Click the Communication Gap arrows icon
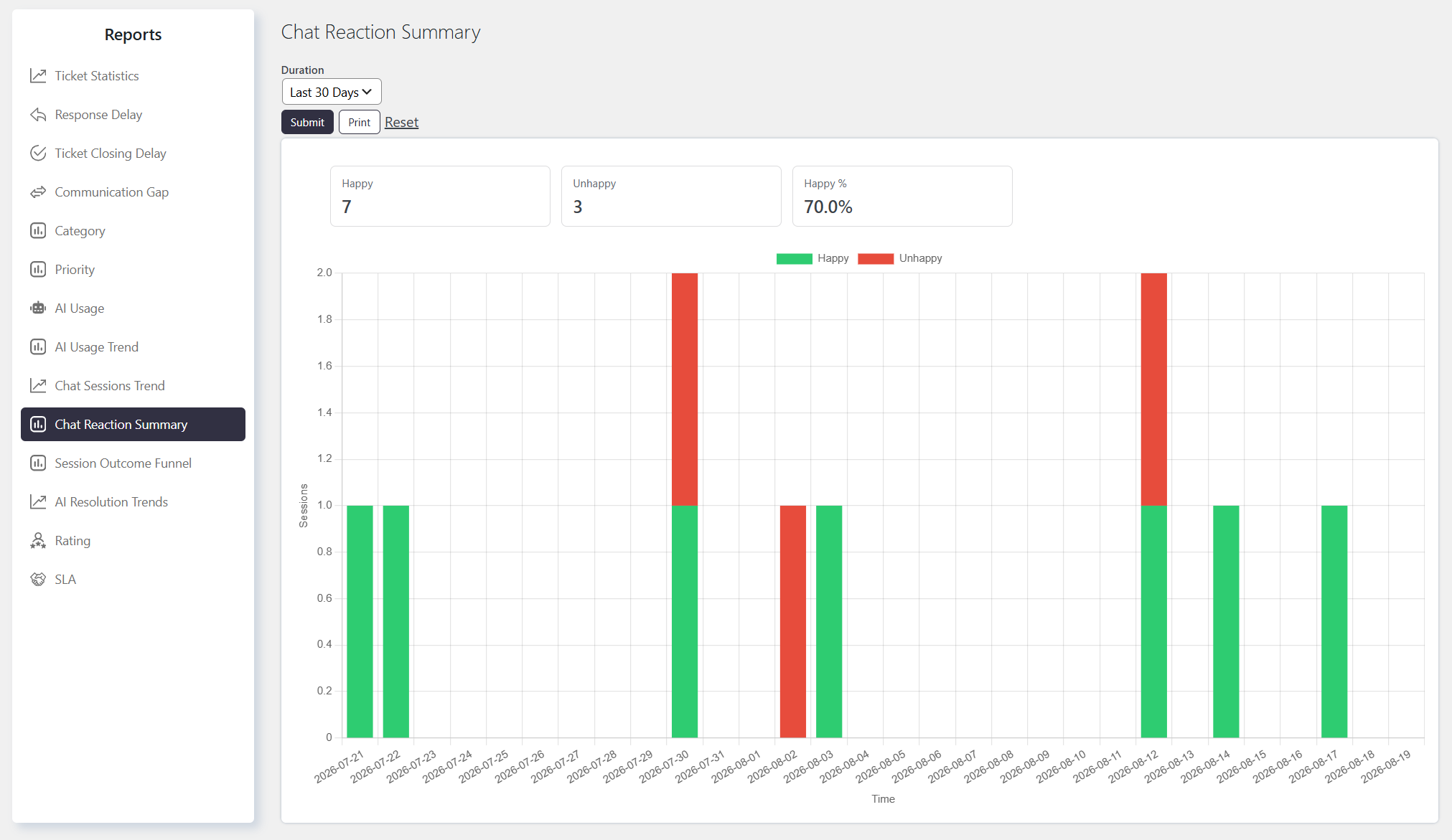Image resolution: width=1452 pixels, height=840 pixels. pos(38,192)
